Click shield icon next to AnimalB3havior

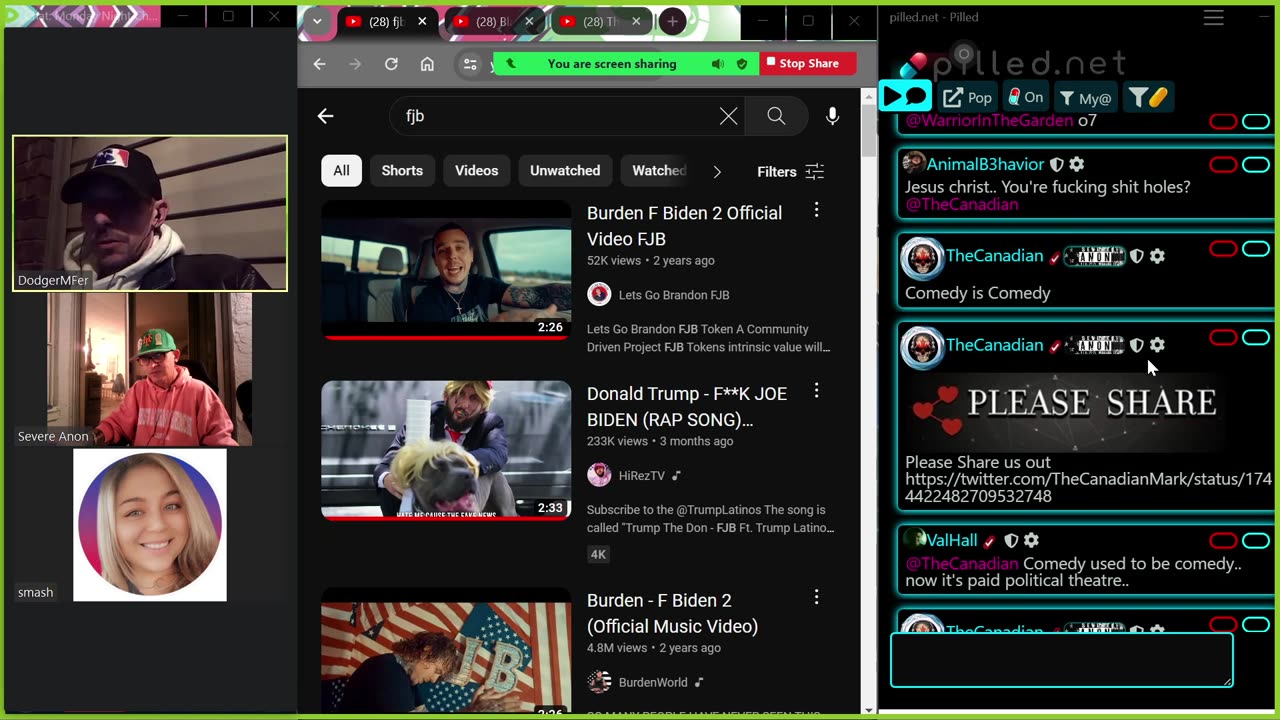click(x=1056, y=164)
